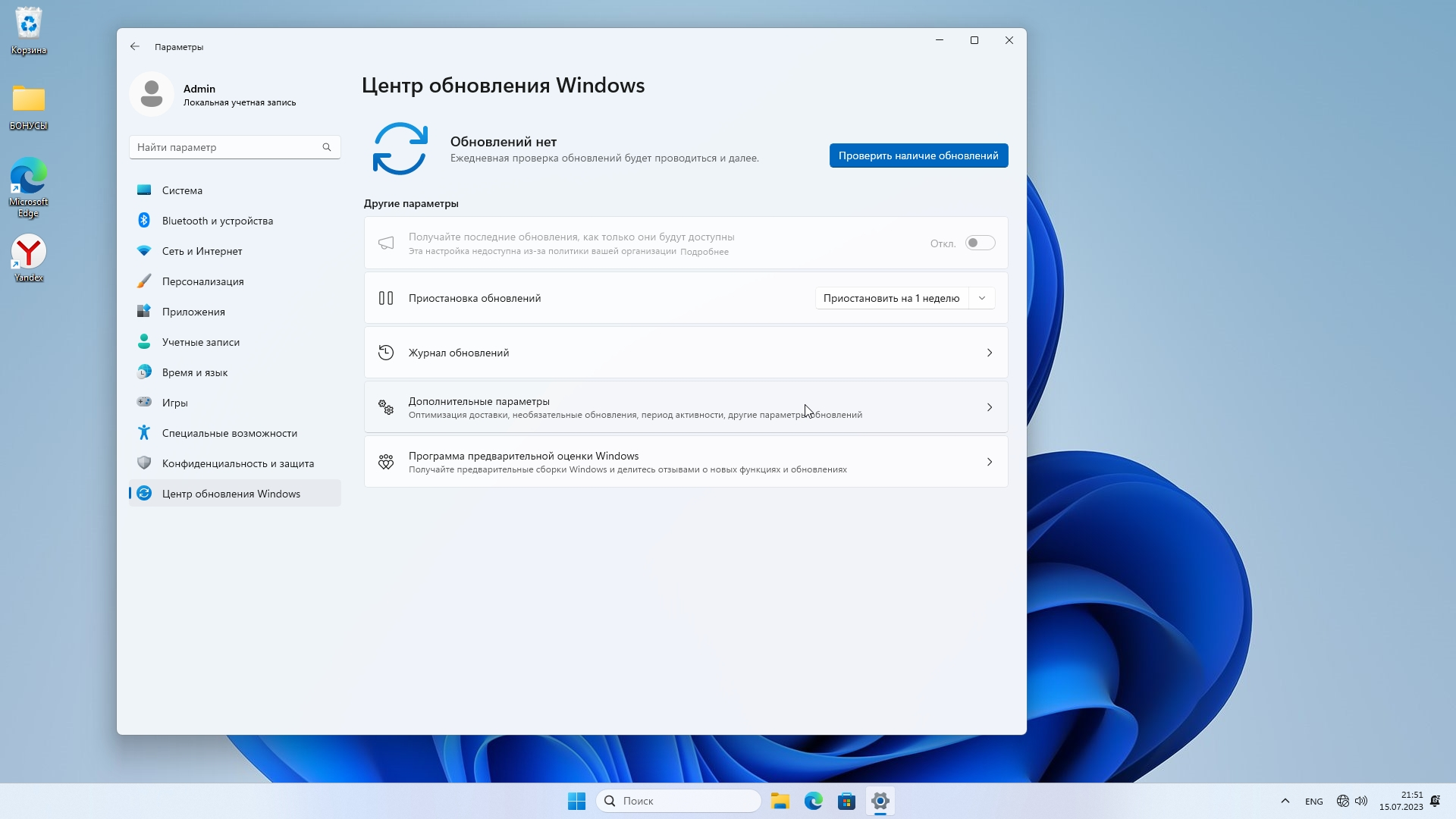The image size is (1456, 819).
Task: Open Журнал обновлений via its chevron
Action: [989, 353]
